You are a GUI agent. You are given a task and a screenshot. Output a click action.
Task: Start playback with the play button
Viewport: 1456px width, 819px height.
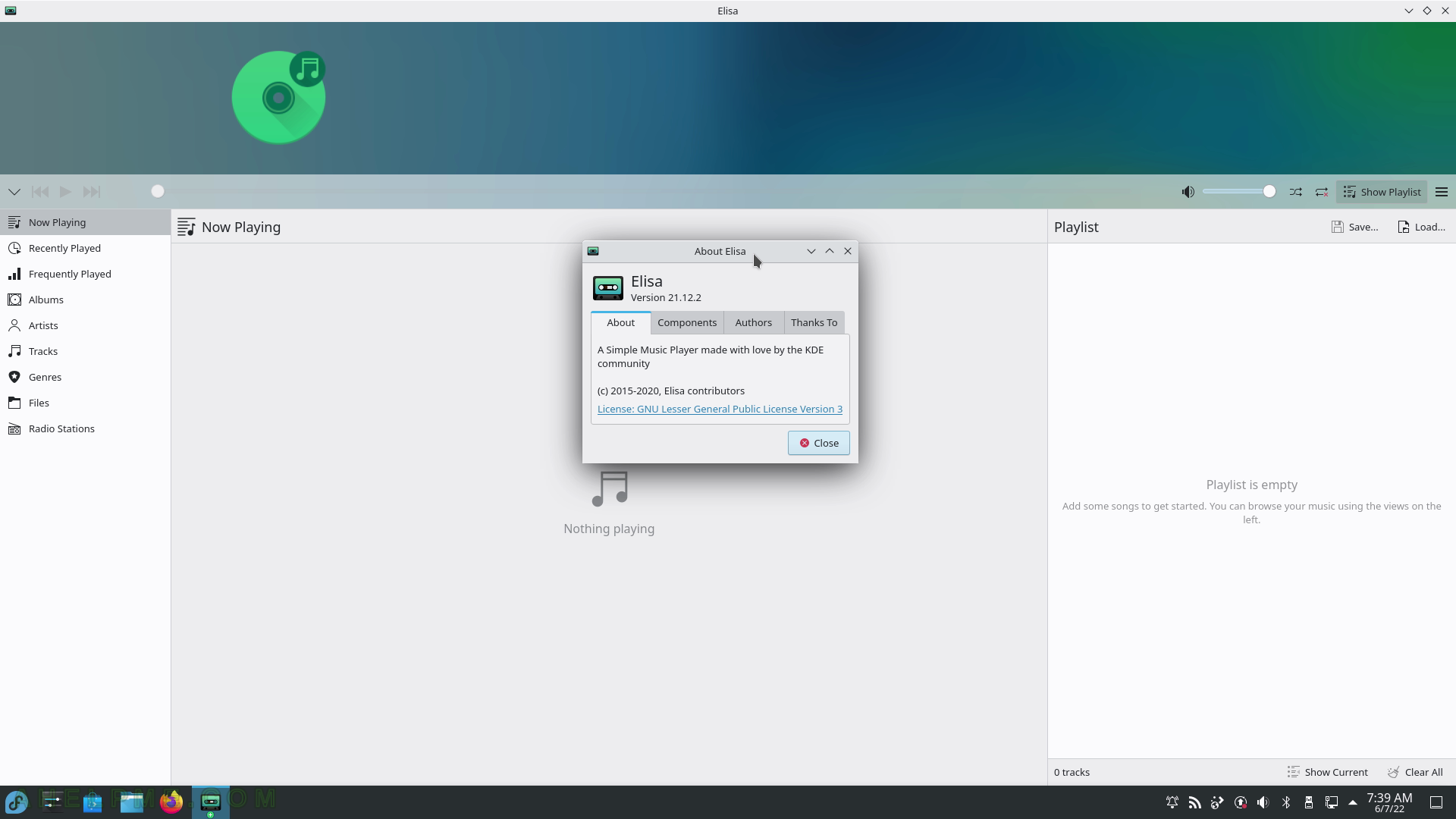coord(66,192)
